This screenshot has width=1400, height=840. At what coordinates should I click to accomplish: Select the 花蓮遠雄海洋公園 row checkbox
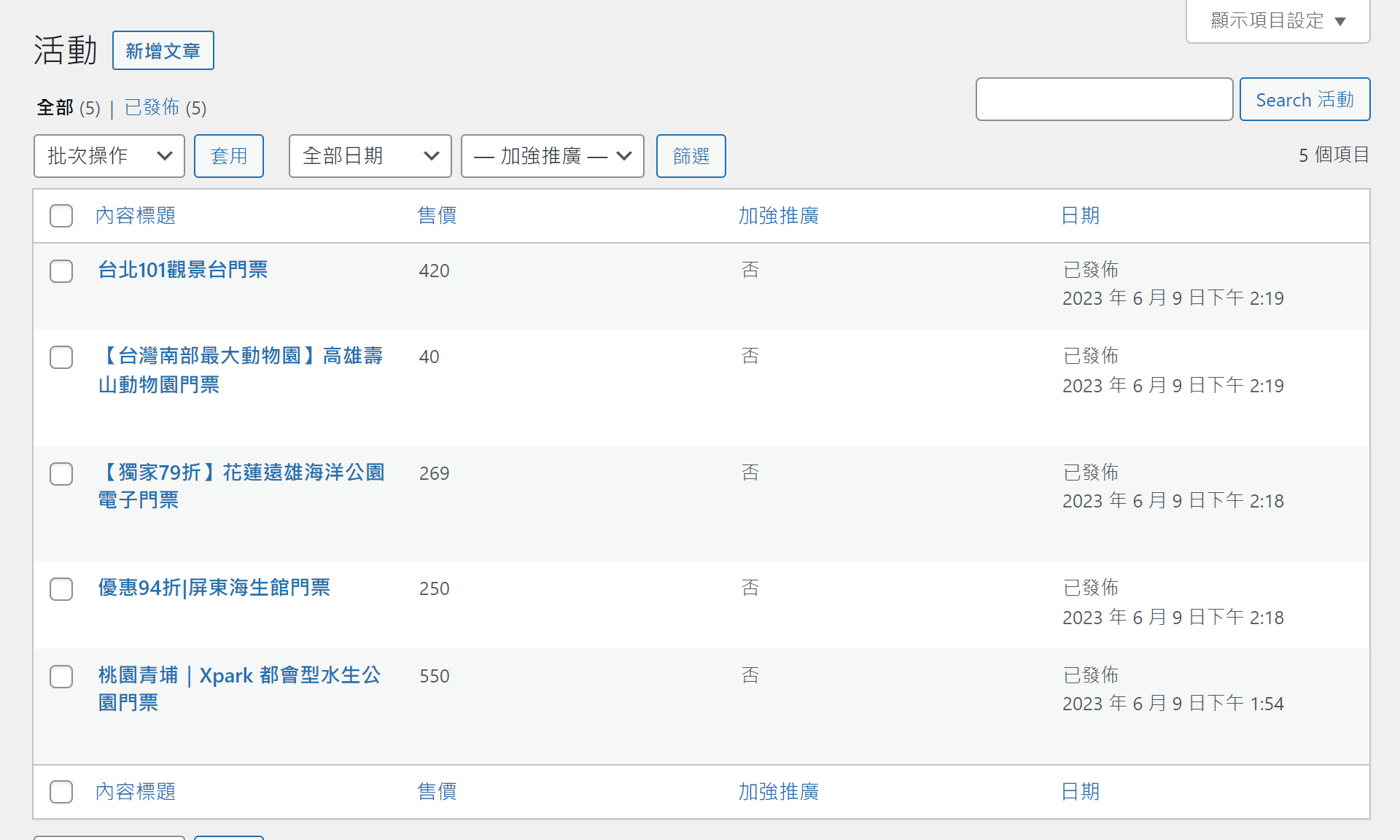point(61,474)
